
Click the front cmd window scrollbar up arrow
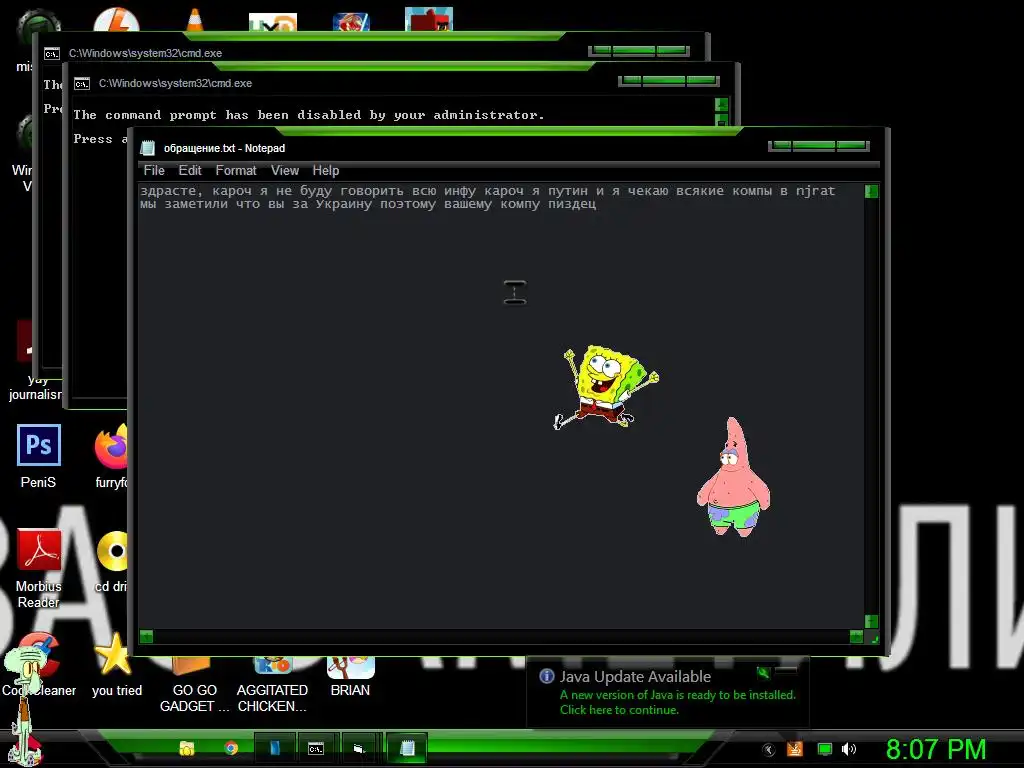721,104
